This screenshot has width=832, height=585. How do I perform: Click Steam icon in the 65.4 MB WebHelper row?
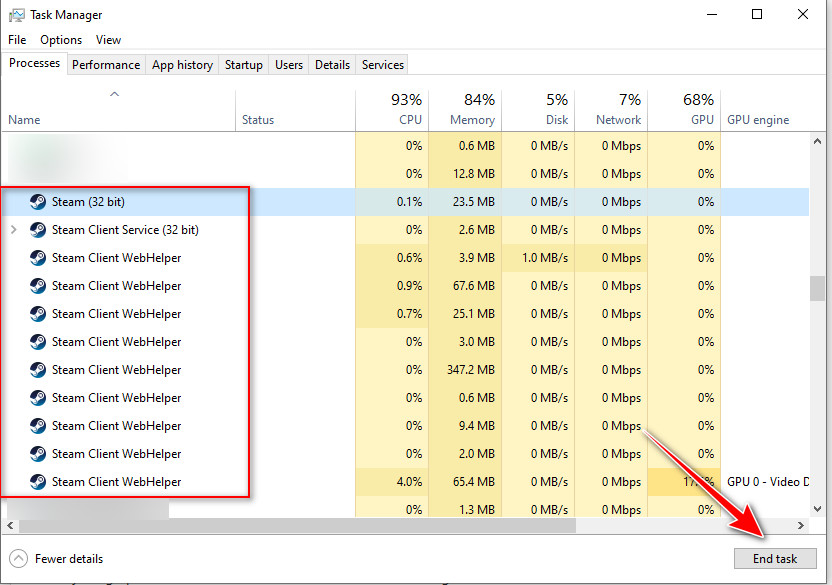point(38,482)
